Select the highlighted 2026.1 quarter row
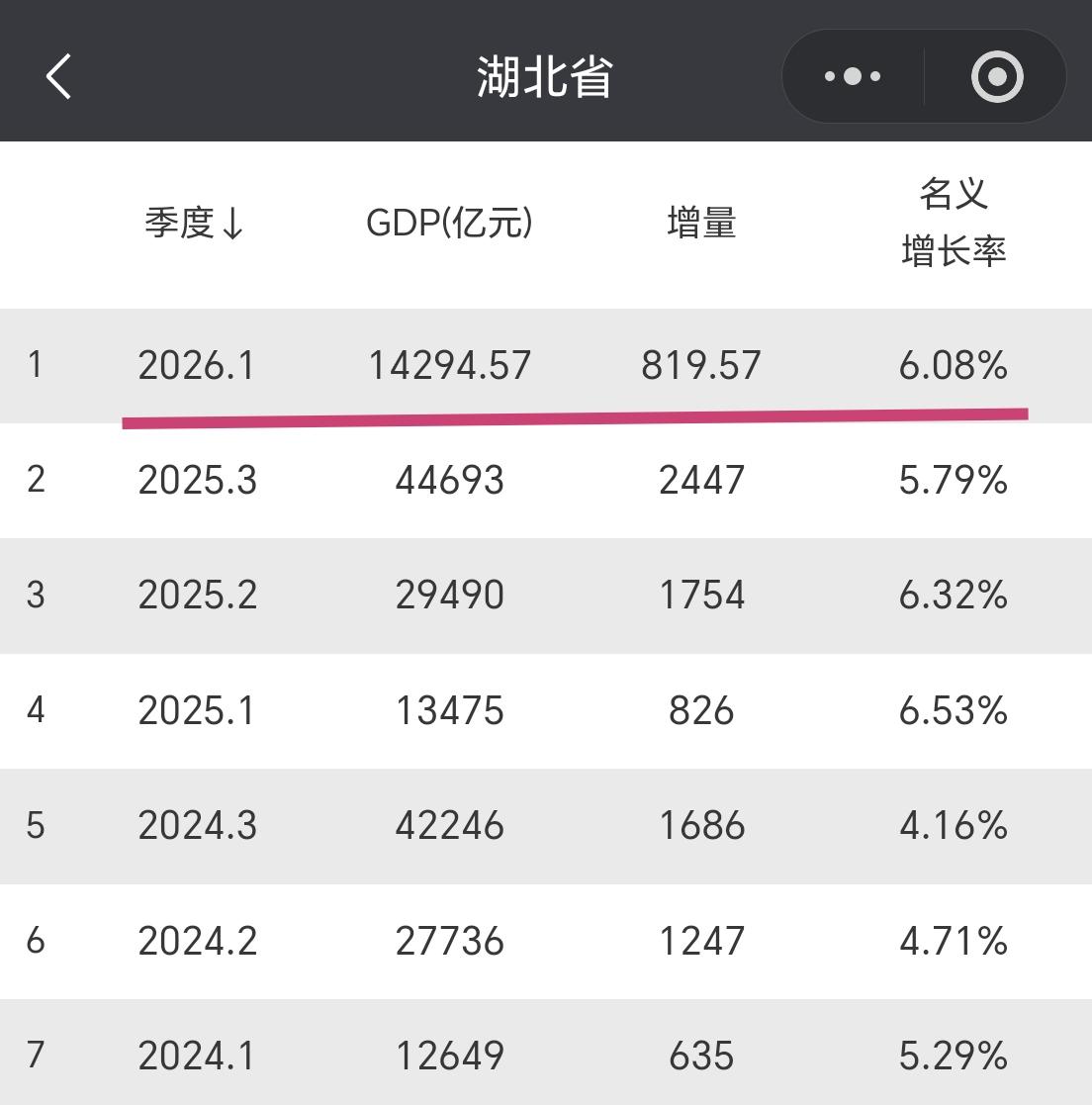1092x1105 pixels. click(546, 366)
